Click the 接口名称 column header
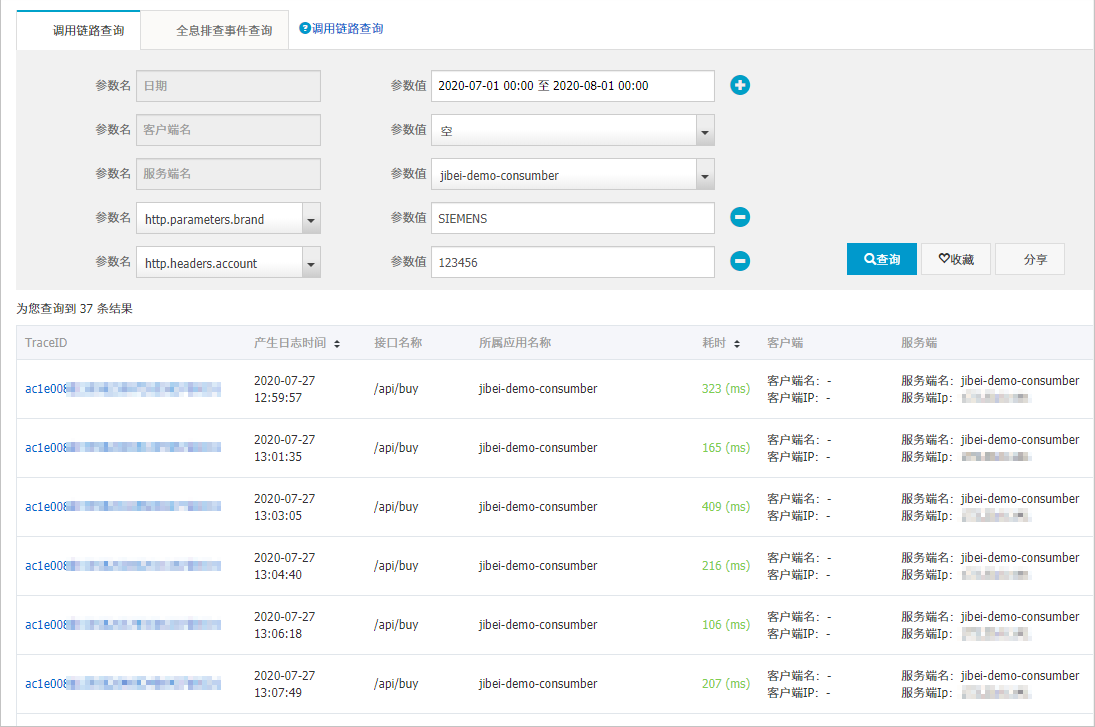The height and width of the screenshot is (727, 1095). (398, 343)
